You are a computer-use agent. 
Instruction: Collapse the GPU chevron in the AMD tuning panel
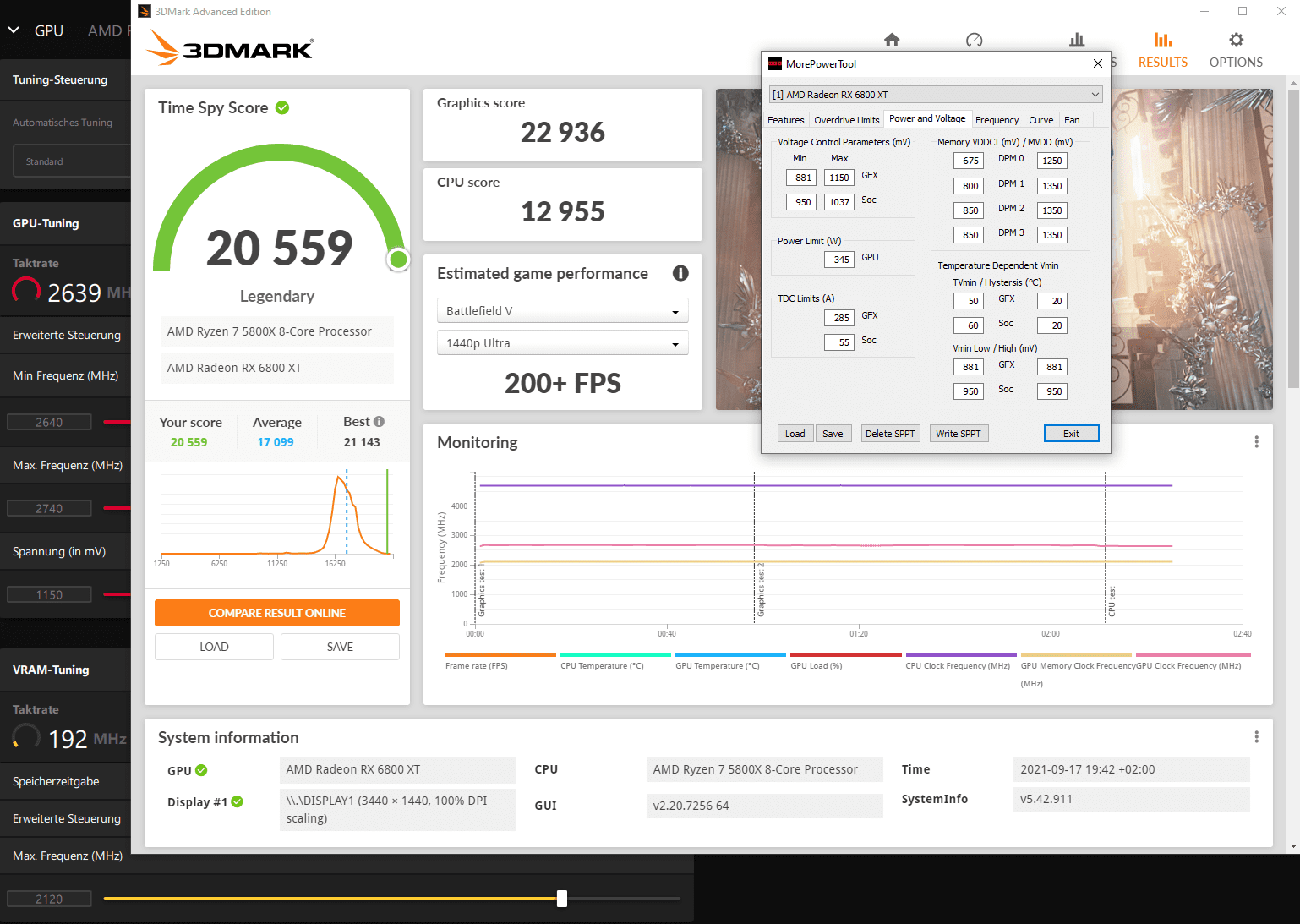[x=14, y=30]
